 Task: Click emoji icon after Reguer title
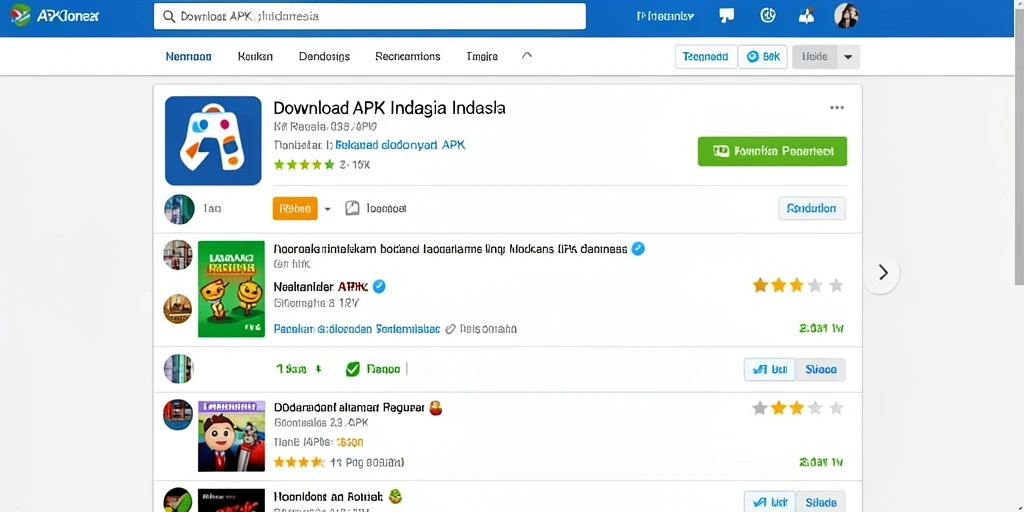pyautogui.click(x=436, y=409)
